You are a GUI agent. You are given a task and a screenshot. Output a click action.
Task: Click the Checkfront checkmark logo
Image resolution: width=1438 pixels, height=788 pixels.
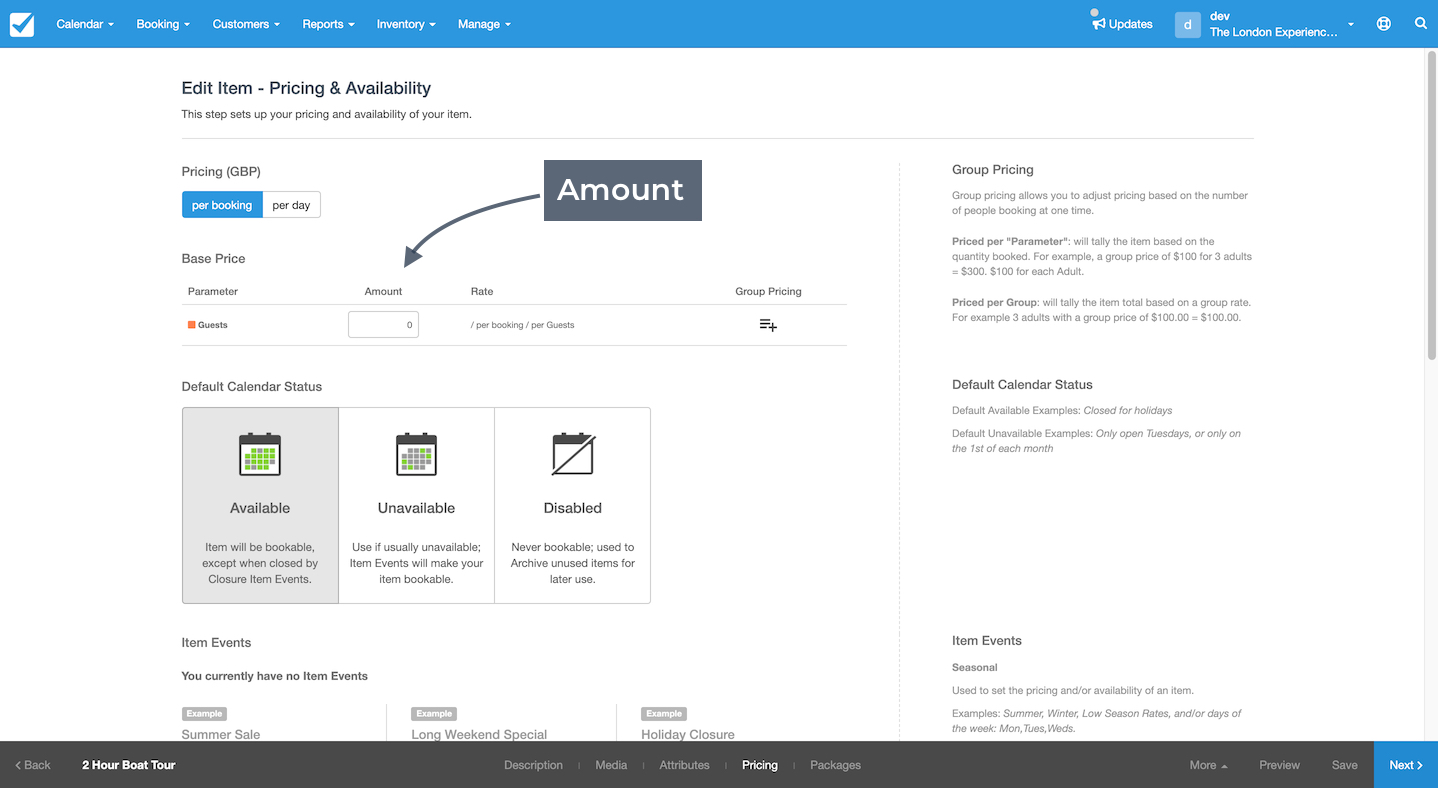[x=22, y=24]
